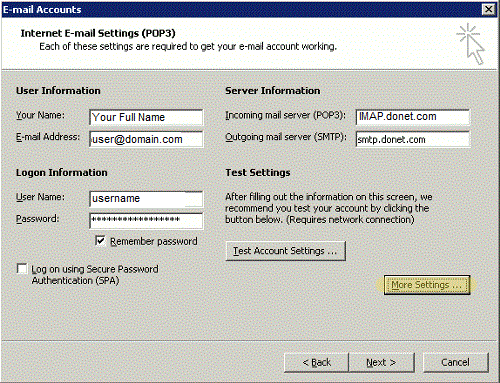Edit the Outgoing mail server (SMTP) field
The height and width of the screenshot is (383, 500).
(x=413, y=139)
